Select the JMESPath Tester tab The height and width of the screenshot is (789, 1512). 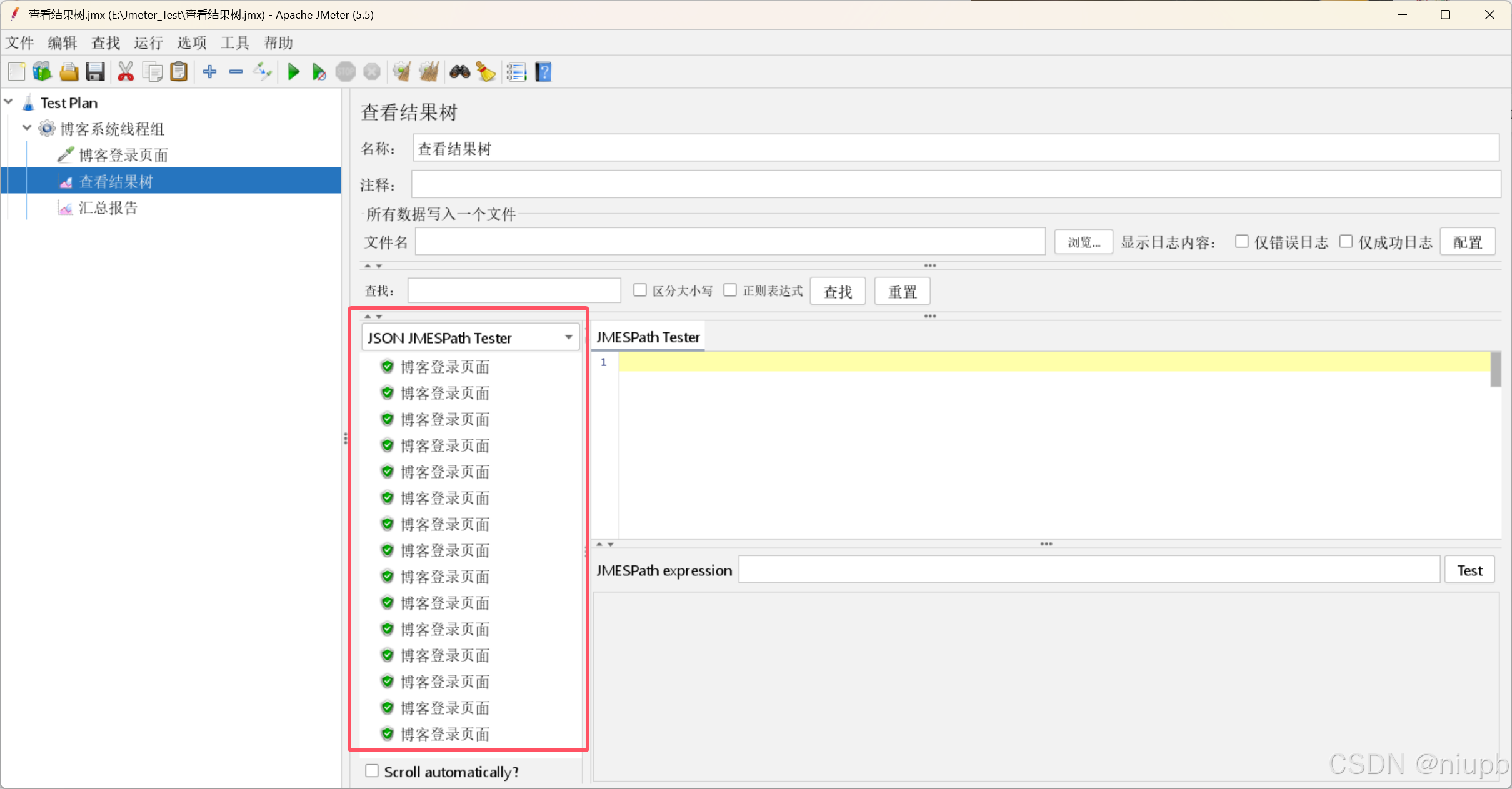tap(648, 337)
